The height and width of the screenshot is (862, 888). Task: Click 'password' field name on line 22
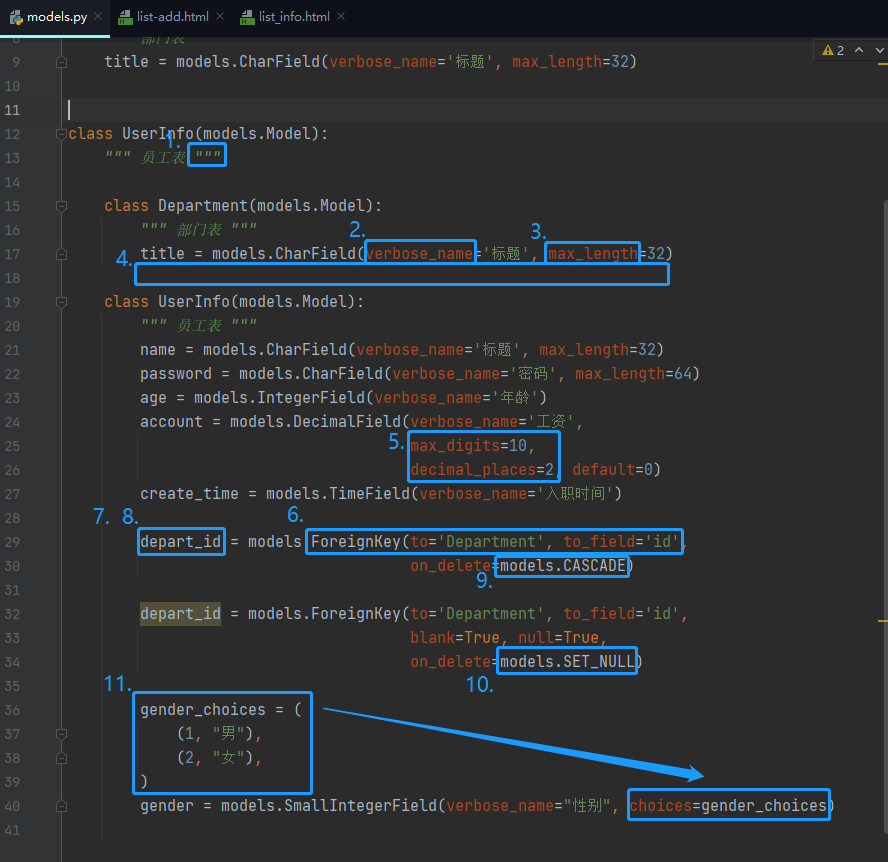point(176,374)
